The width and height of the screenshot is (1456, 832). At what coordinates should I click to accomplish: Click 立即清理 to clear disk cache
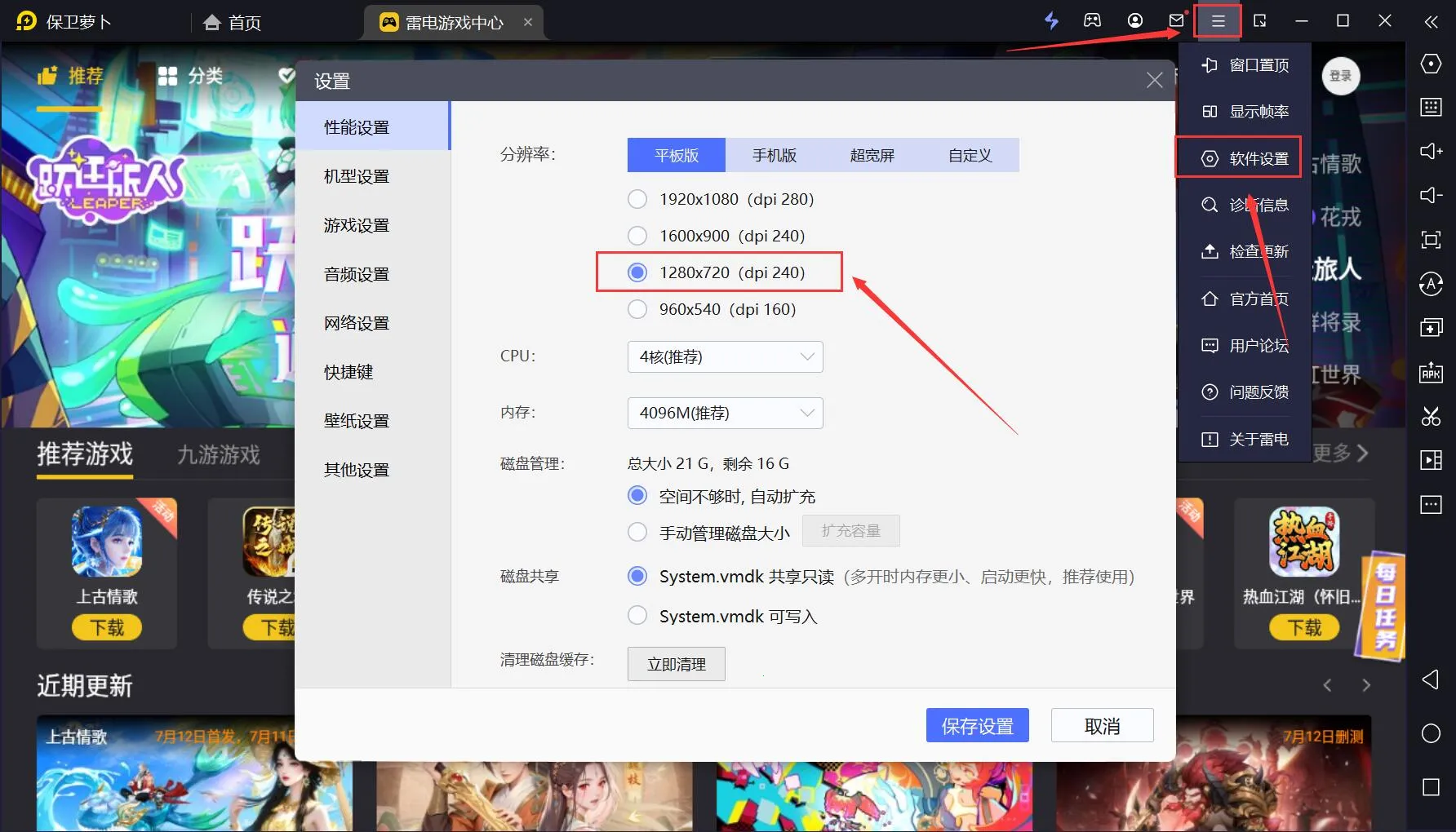pos(675,663)
